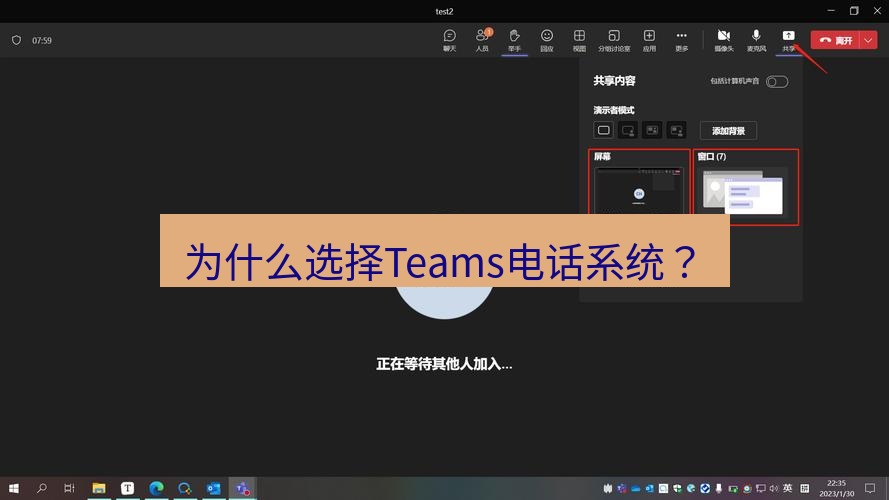Expand the leave options arrow beside 离开

[869, 40]
